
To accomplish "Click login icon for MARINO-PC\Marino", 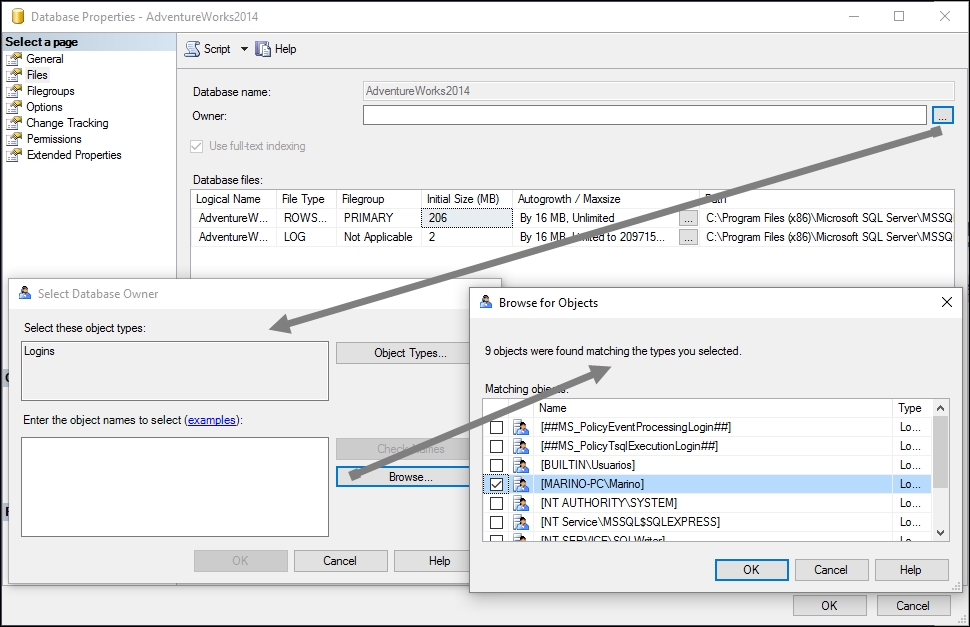I will [x=521, y=484].
